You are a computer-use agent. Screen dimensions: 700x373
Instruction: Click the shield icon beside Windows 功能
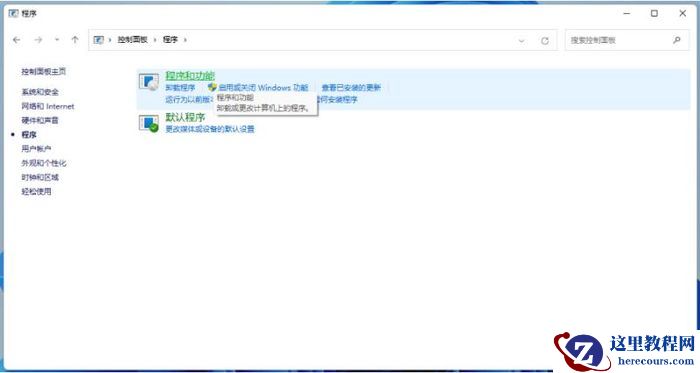tap(212, 87)
